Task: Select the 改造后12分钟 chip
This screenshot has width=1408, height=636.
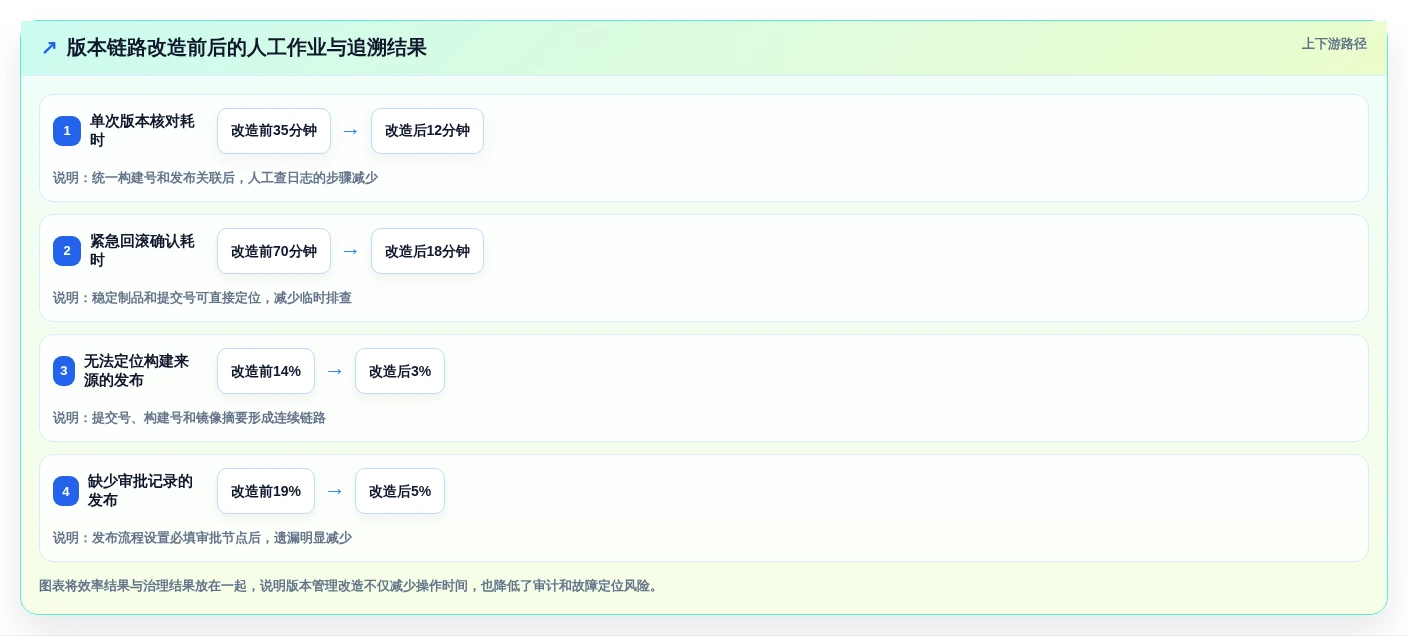Action: click(x=427, y=131)
